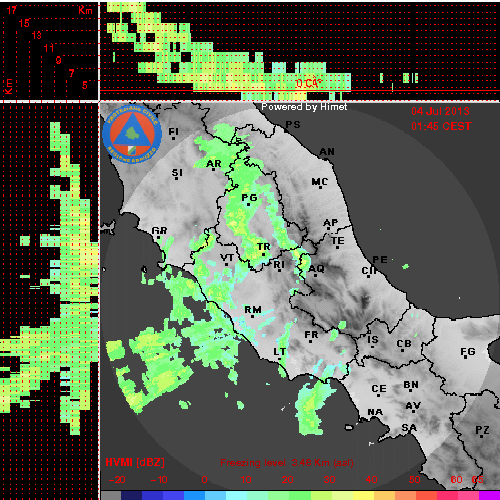500x500 pixels.
Task: Click the PZ city label
Action: coord(482,430)
